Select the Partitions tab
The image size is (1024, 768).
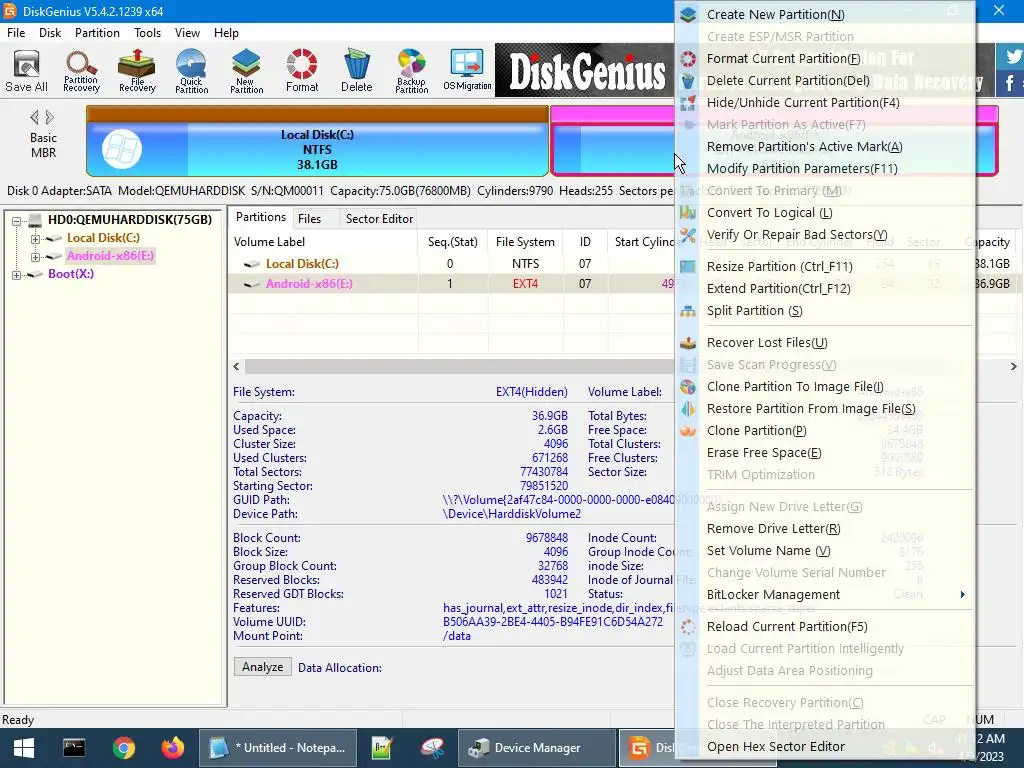click(261, 217)
